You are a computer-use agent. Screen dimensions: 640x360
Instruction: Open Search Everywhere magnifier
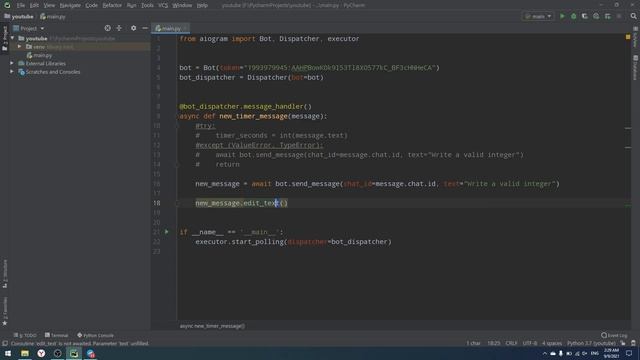tap(633, 16)
